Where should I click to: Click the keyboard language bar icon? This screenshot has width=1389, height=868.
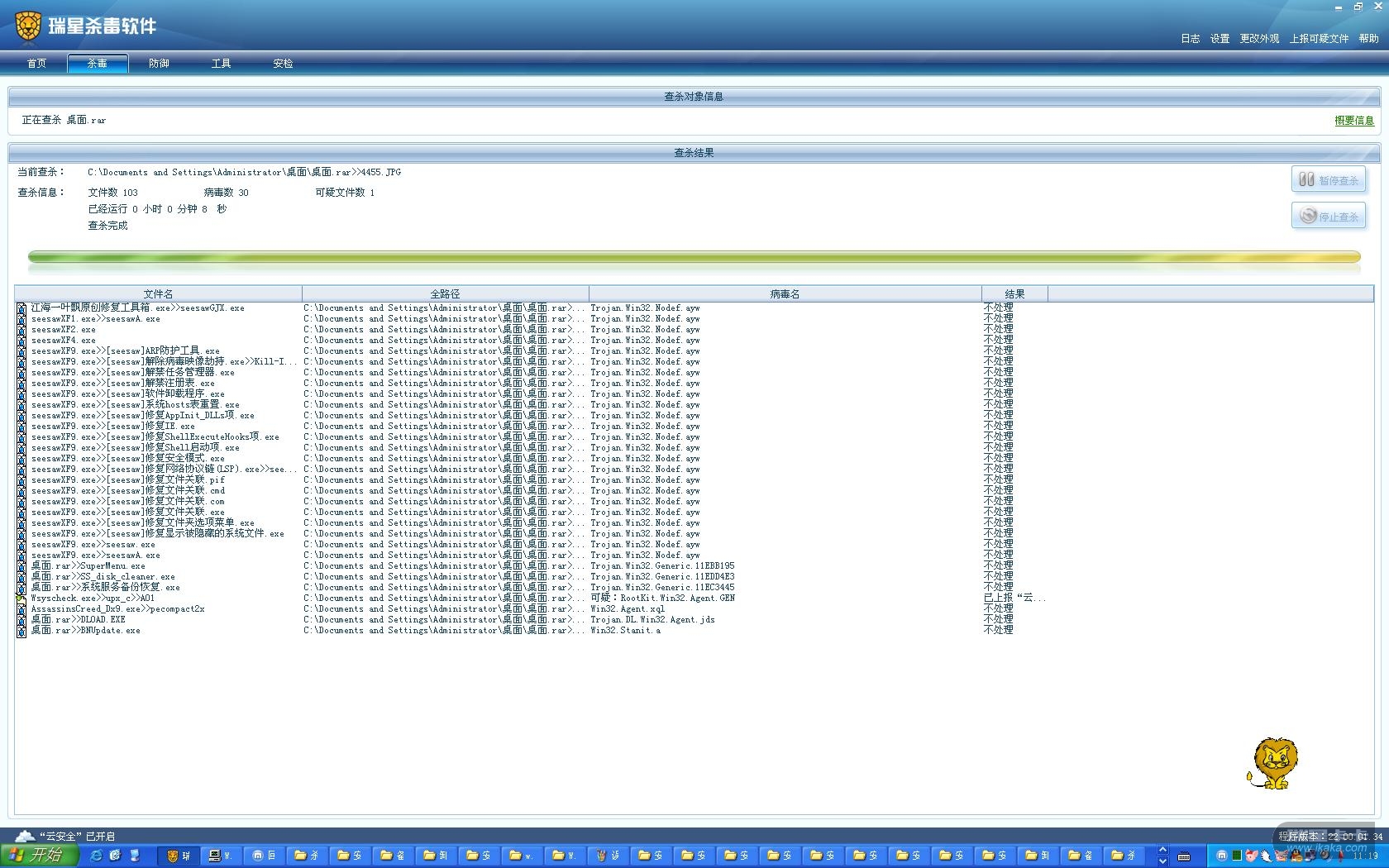pyautogui.click(x=1184, y=856)
